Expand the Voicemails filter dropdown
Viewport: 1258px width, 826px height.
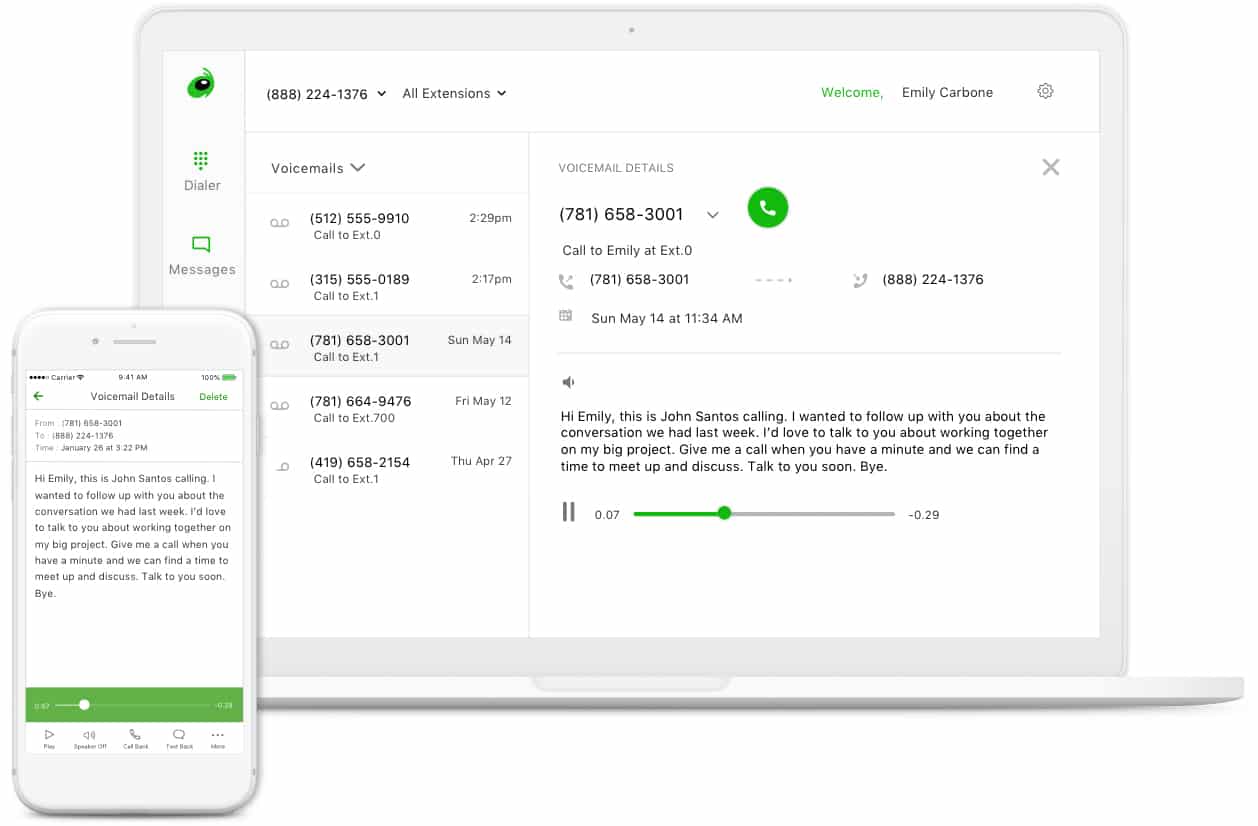coord(318,168)
